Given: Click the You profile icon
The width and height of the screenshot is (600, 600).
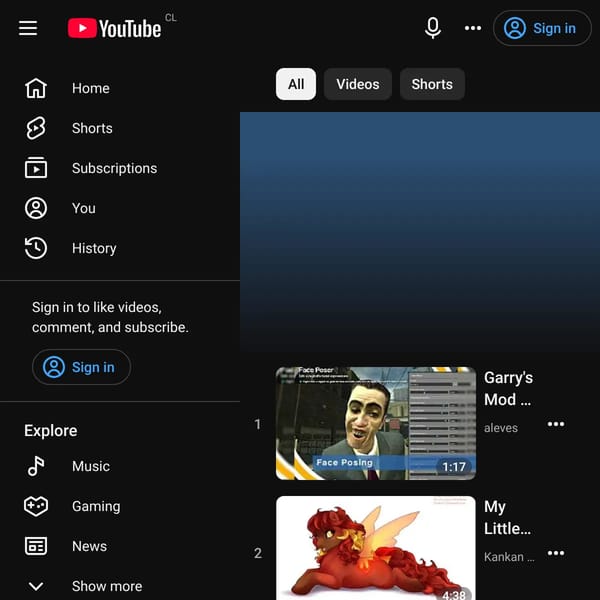Looking at the screenshot, I should [36, 208].
